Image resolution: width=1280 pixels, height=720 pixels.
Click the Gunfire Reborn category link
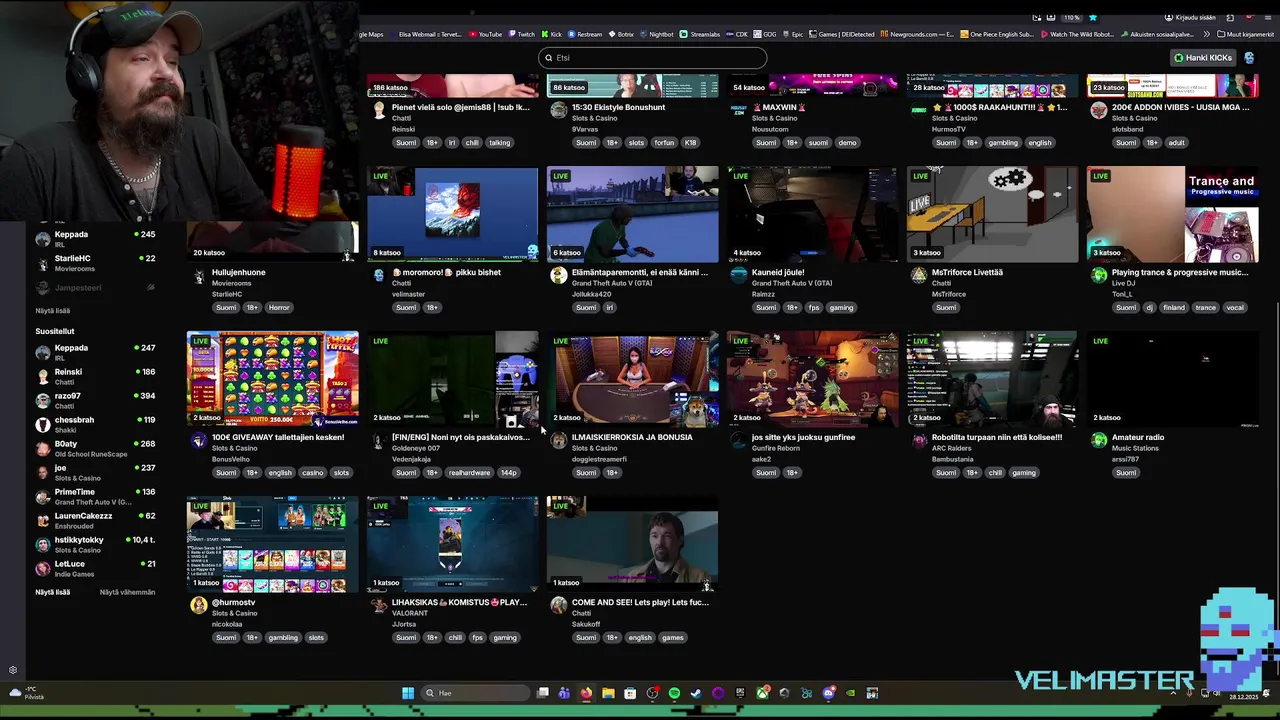(776, 448)
